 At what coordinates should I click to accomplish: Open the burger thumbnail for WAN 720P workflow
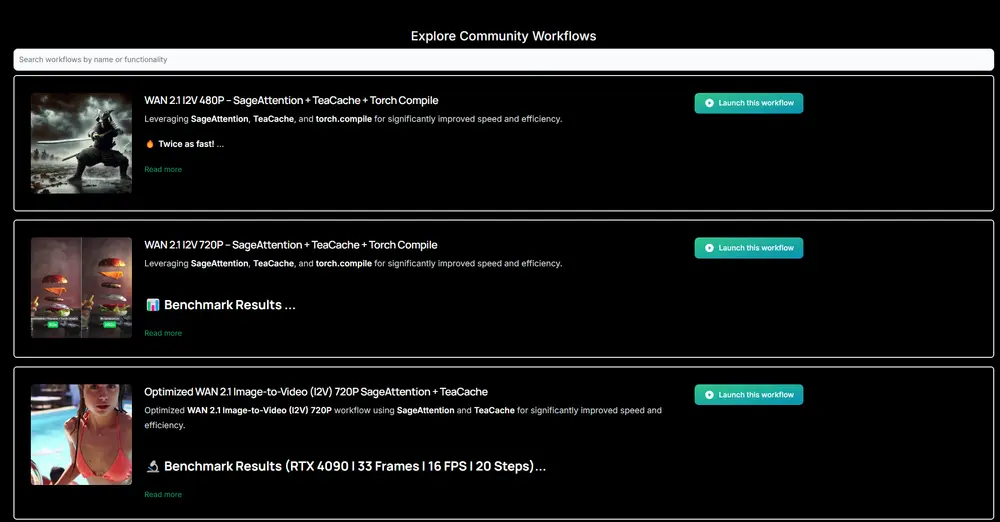81,288
